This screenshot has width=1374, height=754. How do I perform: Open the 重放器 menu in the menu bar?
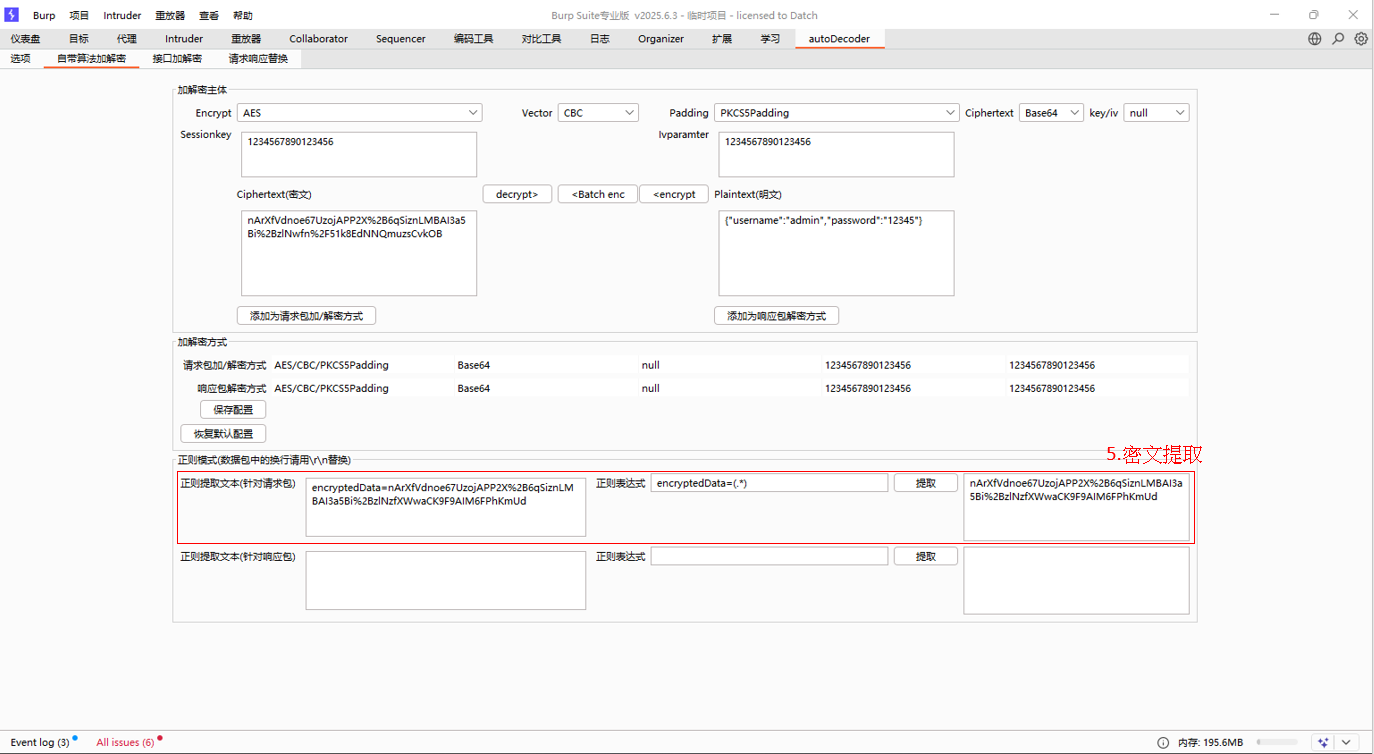tap(170, 16)
